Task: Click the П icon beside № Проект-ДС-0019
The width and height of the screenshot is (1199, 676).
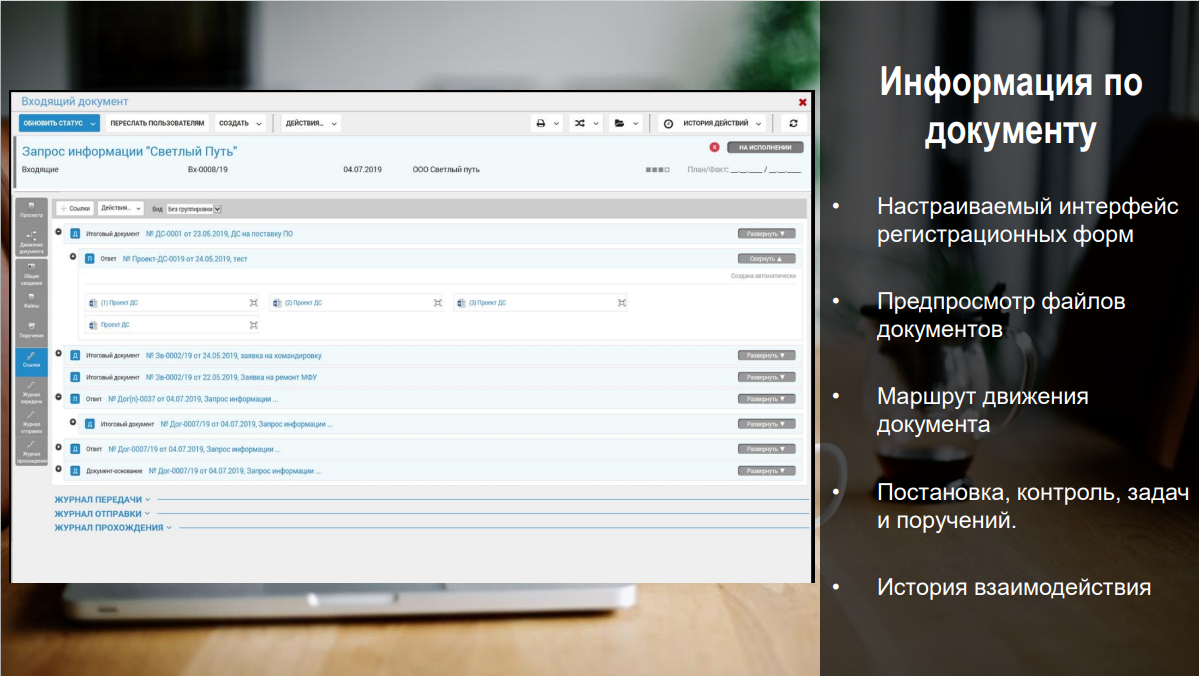Action: (89, 259)
